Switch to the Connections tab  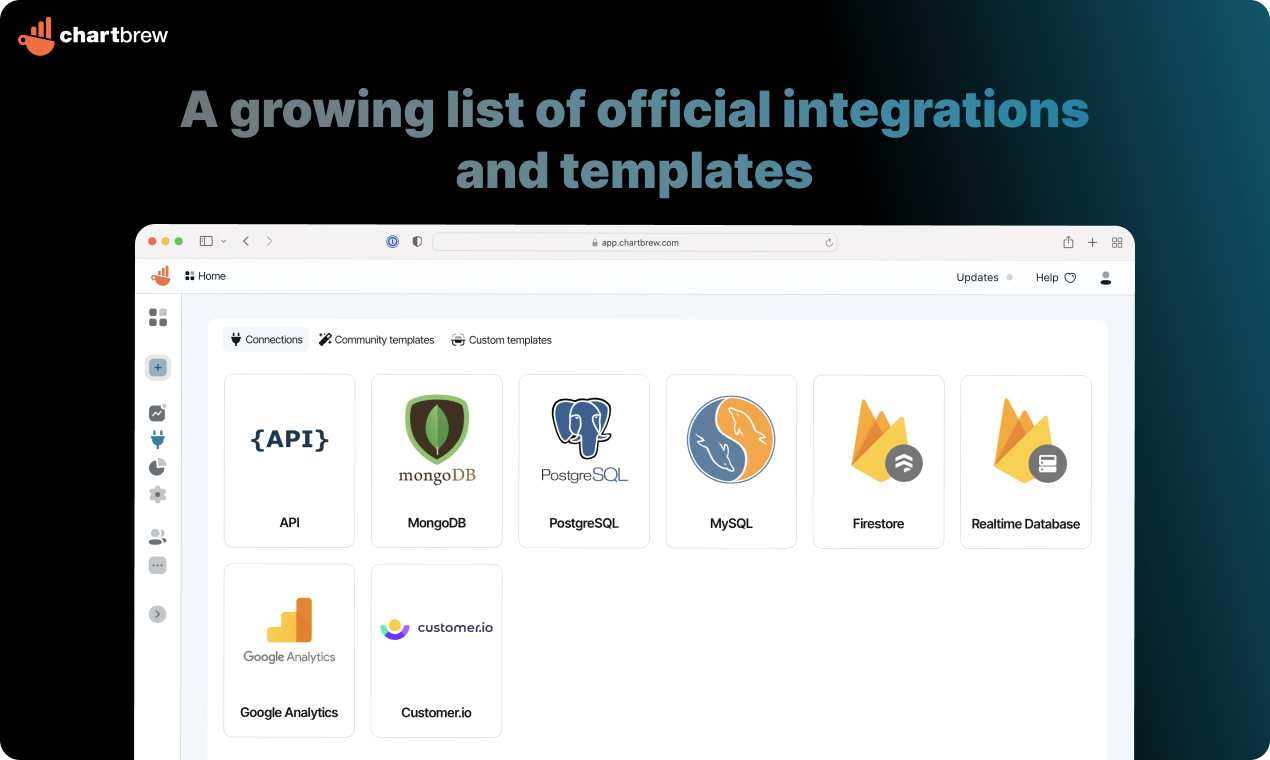click(266, 340)
